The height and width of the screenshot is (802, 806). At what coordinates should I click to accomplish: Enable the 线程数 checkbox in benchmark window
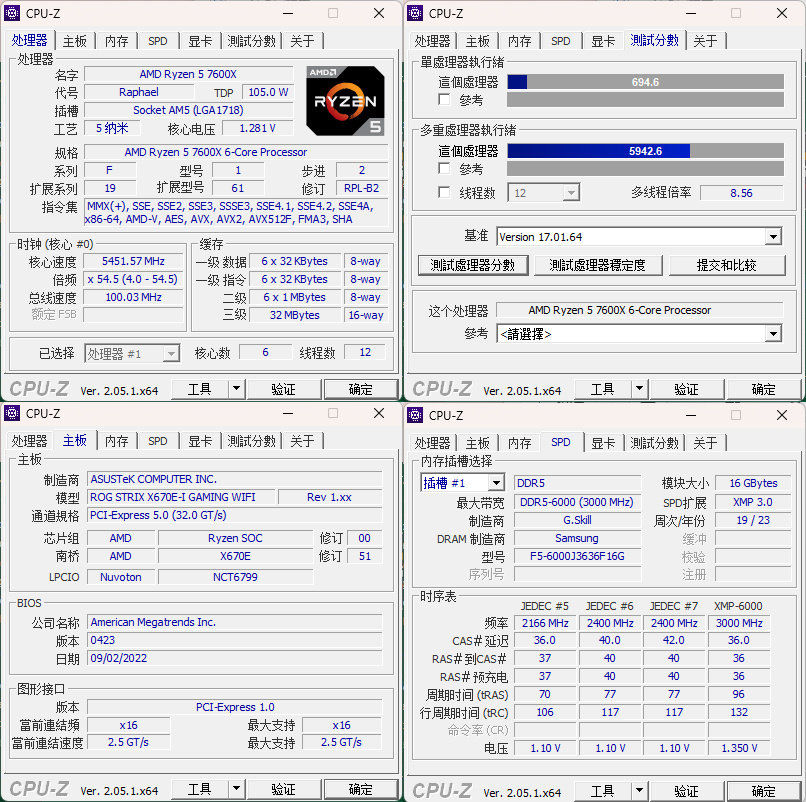pos(444,192)
